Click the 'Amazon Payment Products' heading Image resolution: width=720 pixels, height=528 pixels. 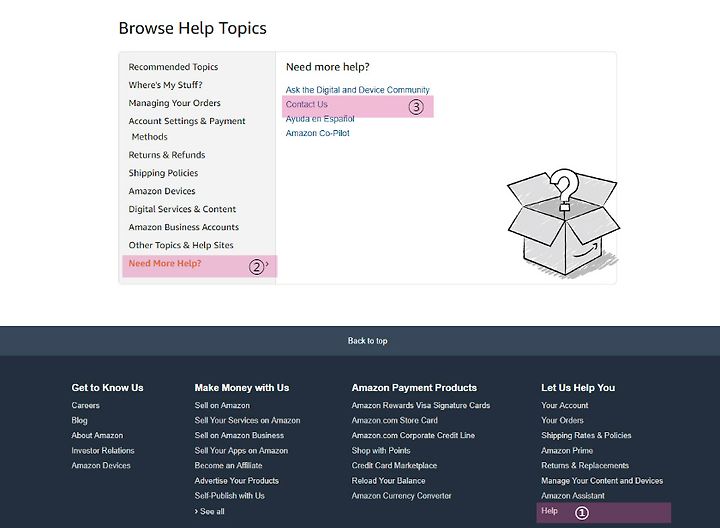pos(414,388)
